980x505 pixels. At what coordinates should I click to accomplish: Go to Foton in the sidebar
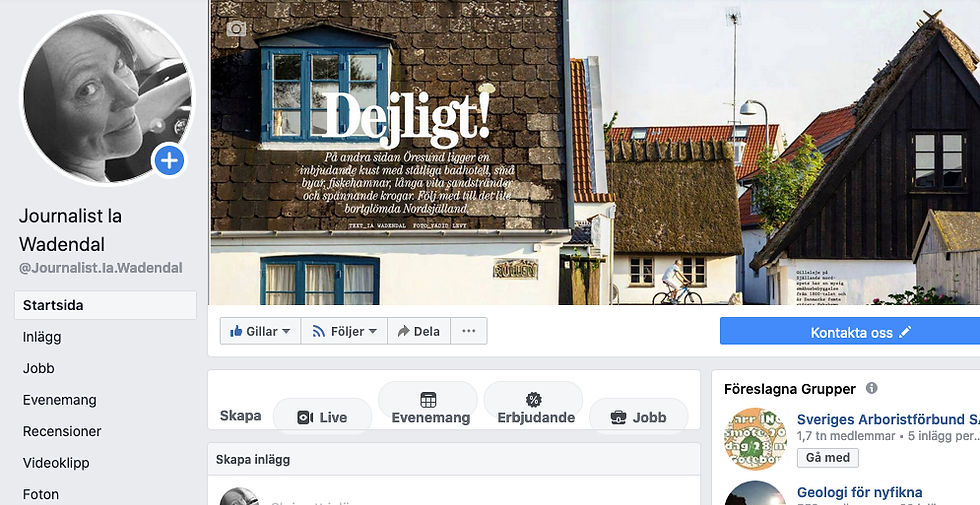pyautogui.click(x=41, y=494)
